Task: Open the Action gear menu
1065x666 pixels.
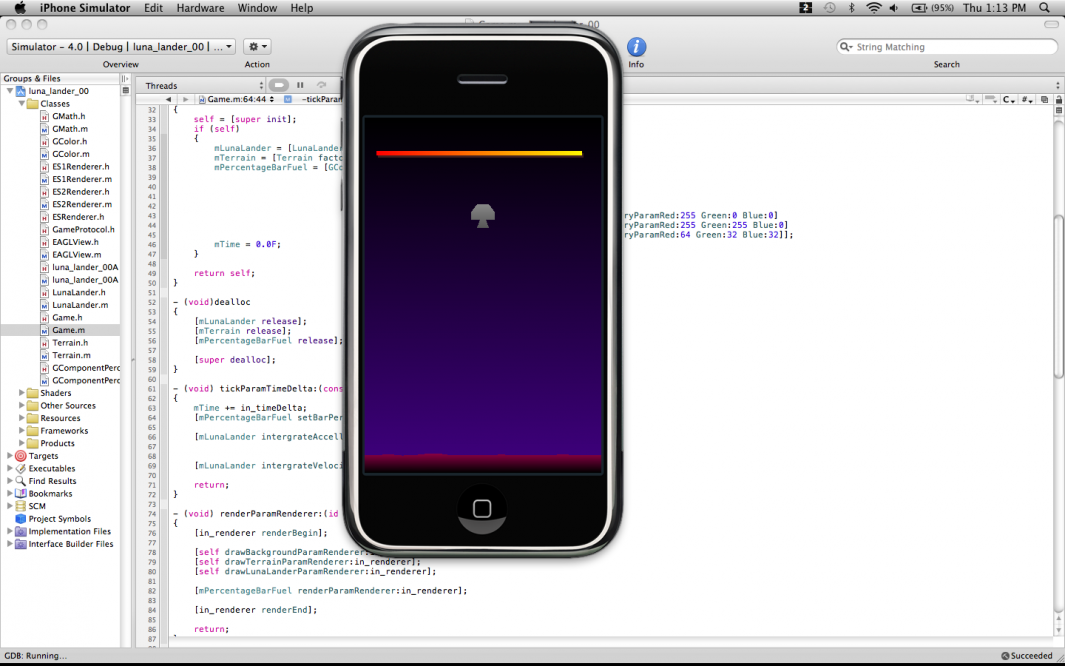Action: point(257,47)
